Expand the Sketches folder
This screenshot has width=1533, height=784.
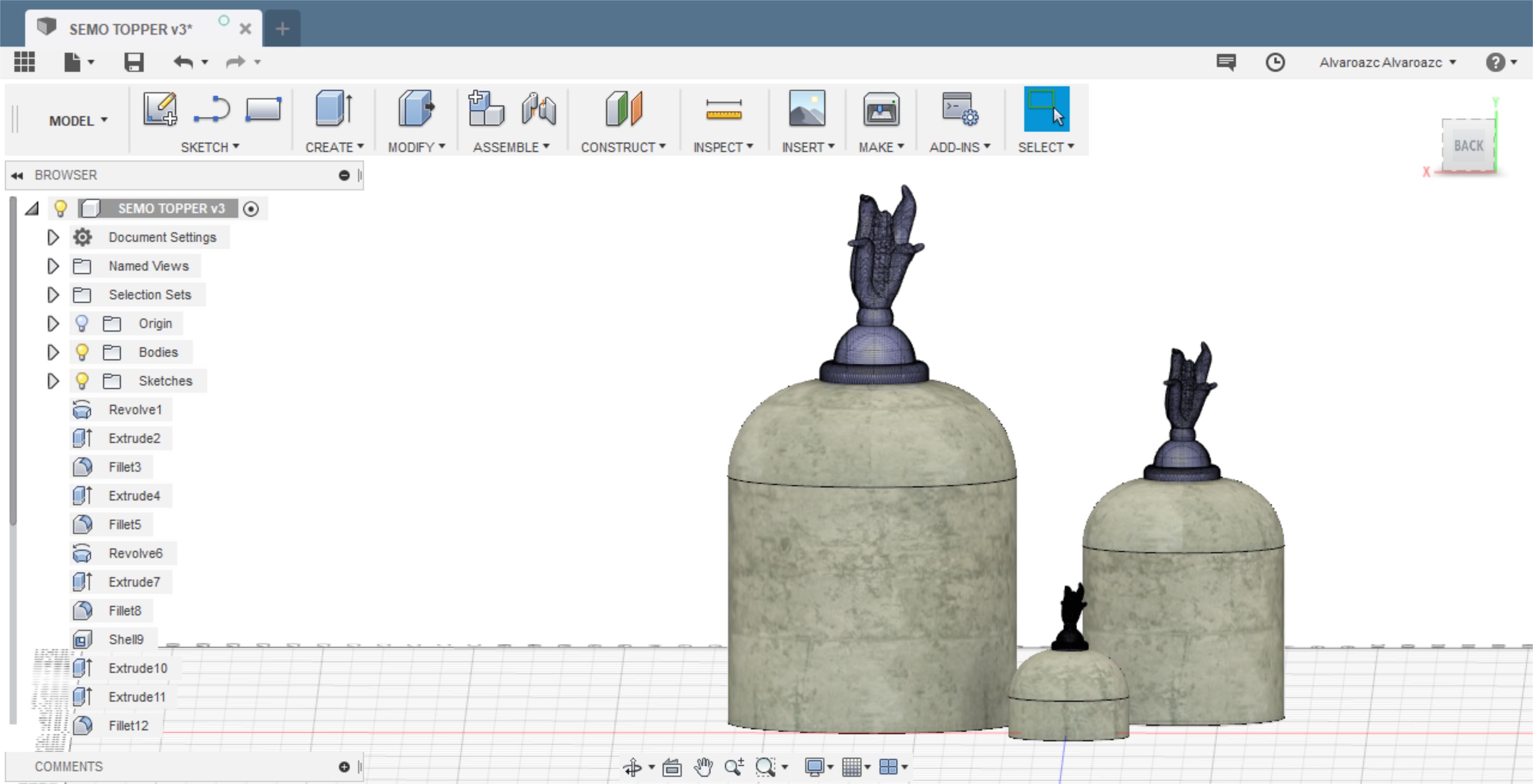[x=53, y=381]
